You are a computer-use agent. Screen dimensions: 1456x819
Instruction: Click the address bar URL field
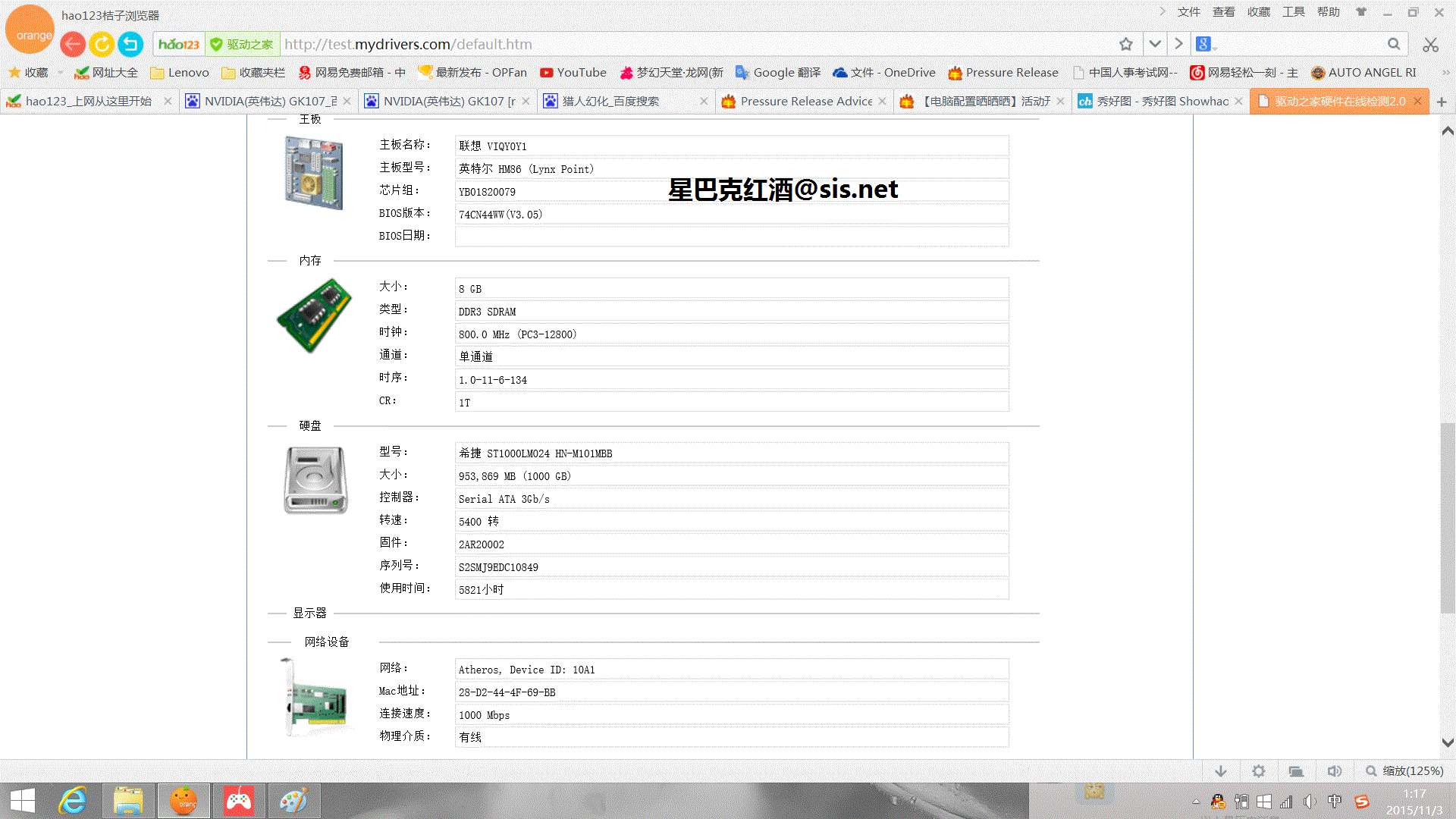(x=698, y=44)
